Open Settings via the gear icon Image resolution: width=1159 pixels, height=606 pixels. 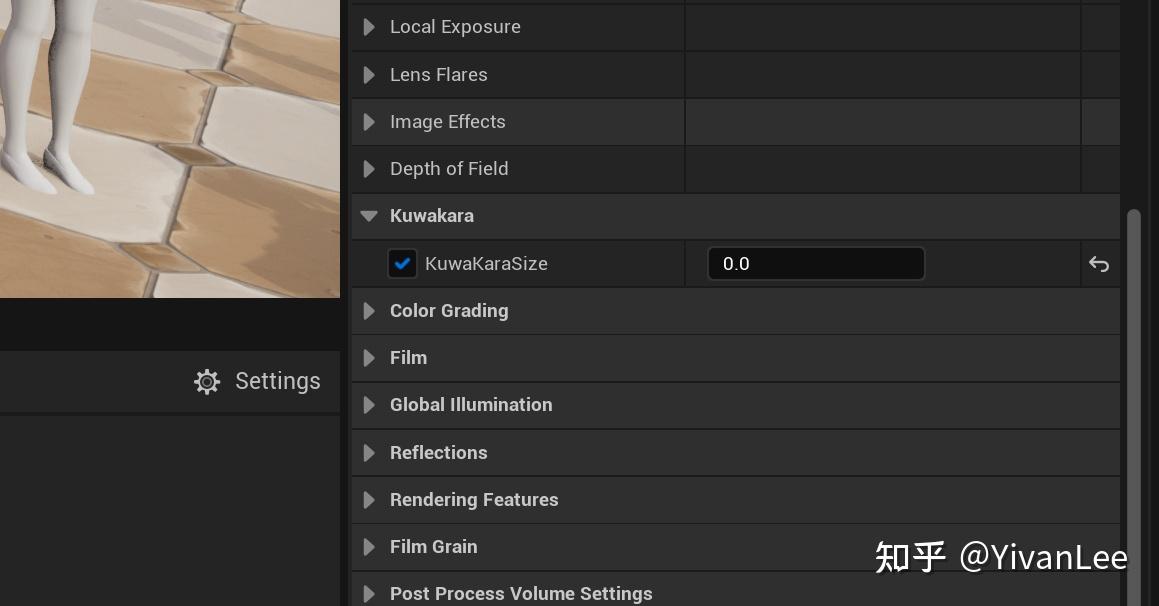(206, 381)
